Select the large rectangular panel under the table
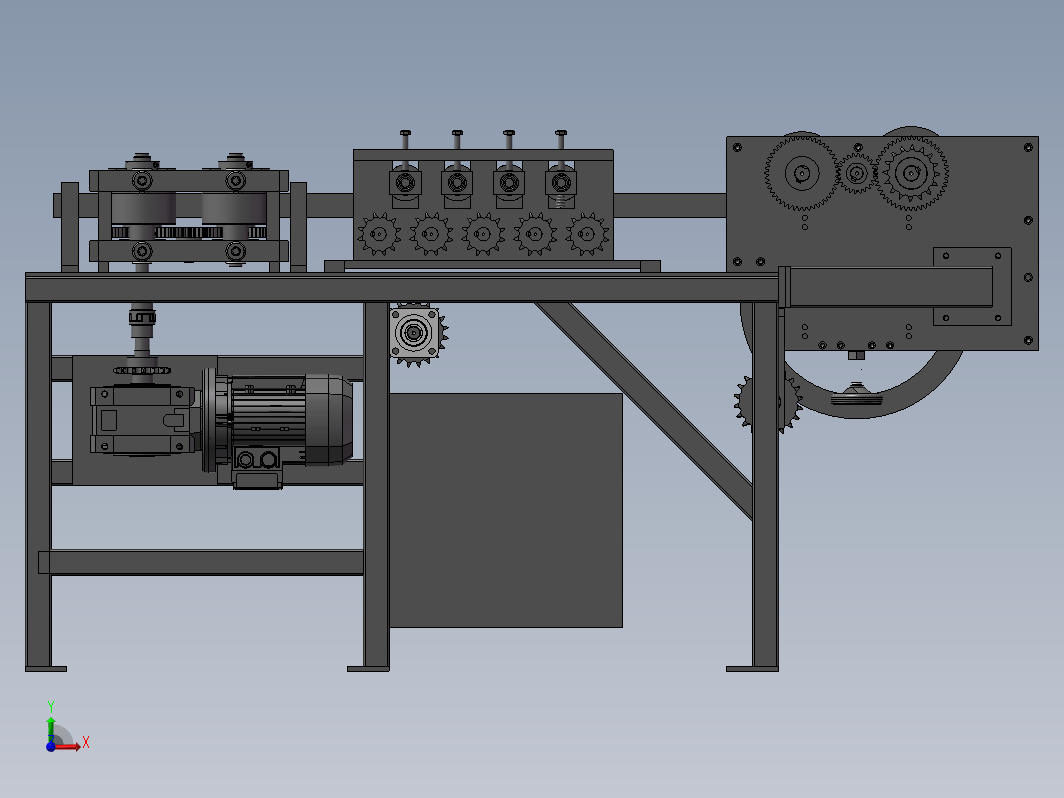The width and height of the screenshot is (1064, 798). 506,510
